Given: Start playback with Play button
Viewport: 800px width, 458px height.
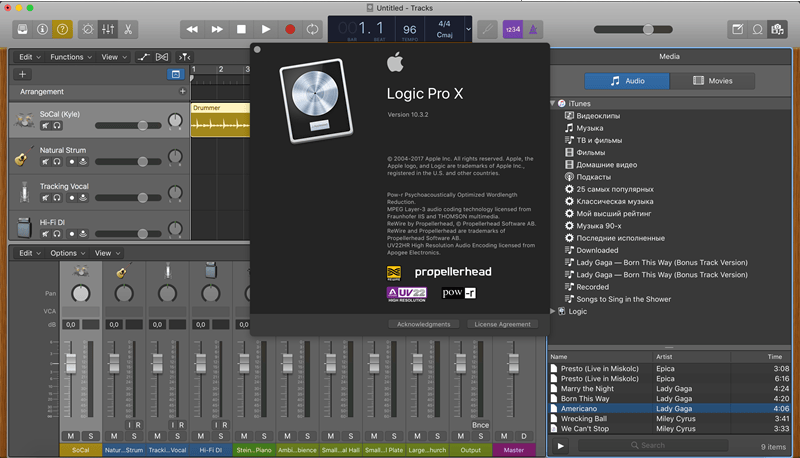Looking at the screenshot, I should coord(266,30).
